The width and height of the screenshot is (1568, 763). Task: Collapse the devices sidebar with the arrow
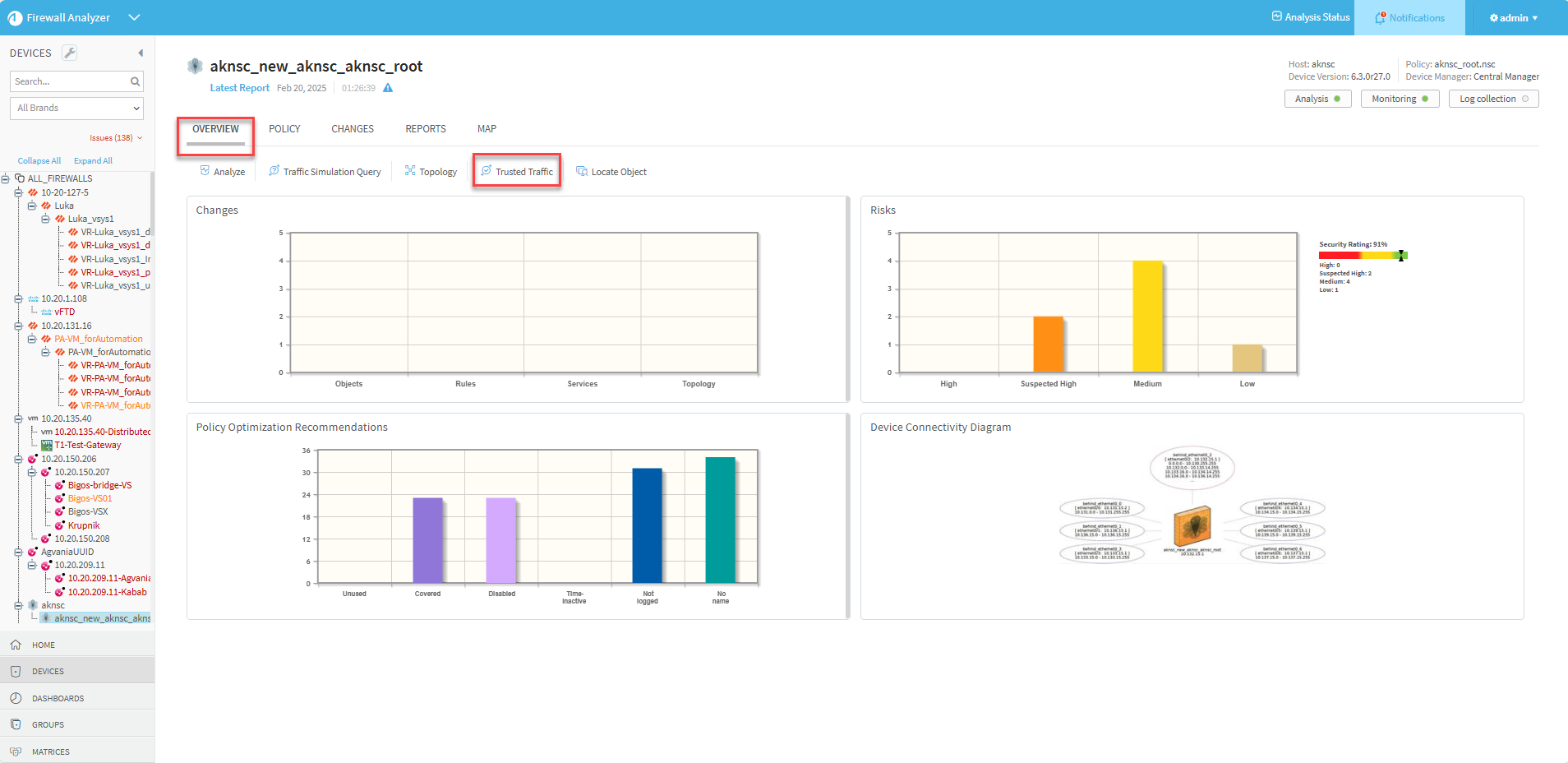click(141, 53)
